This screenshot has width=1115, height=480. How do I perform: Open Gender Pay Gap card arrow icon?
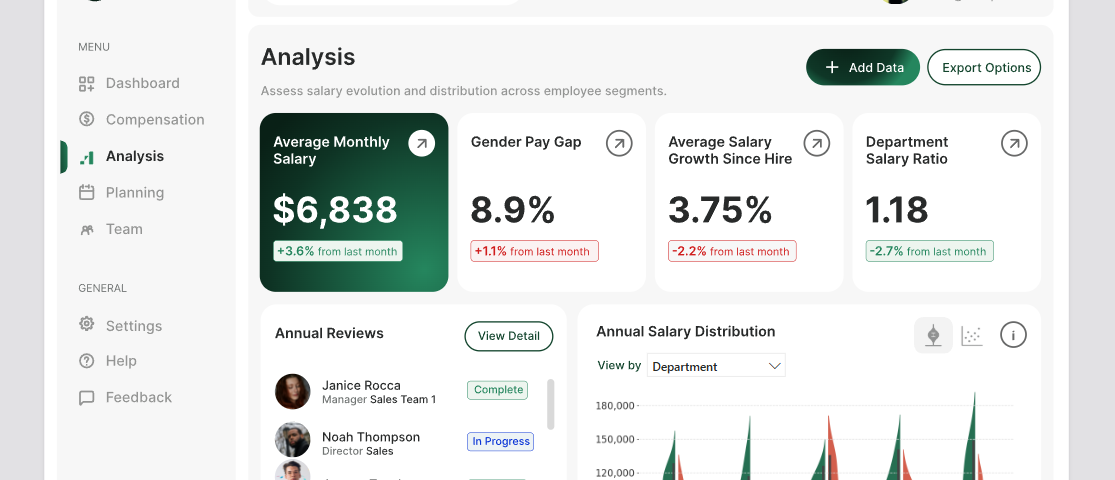pos(619,144)
